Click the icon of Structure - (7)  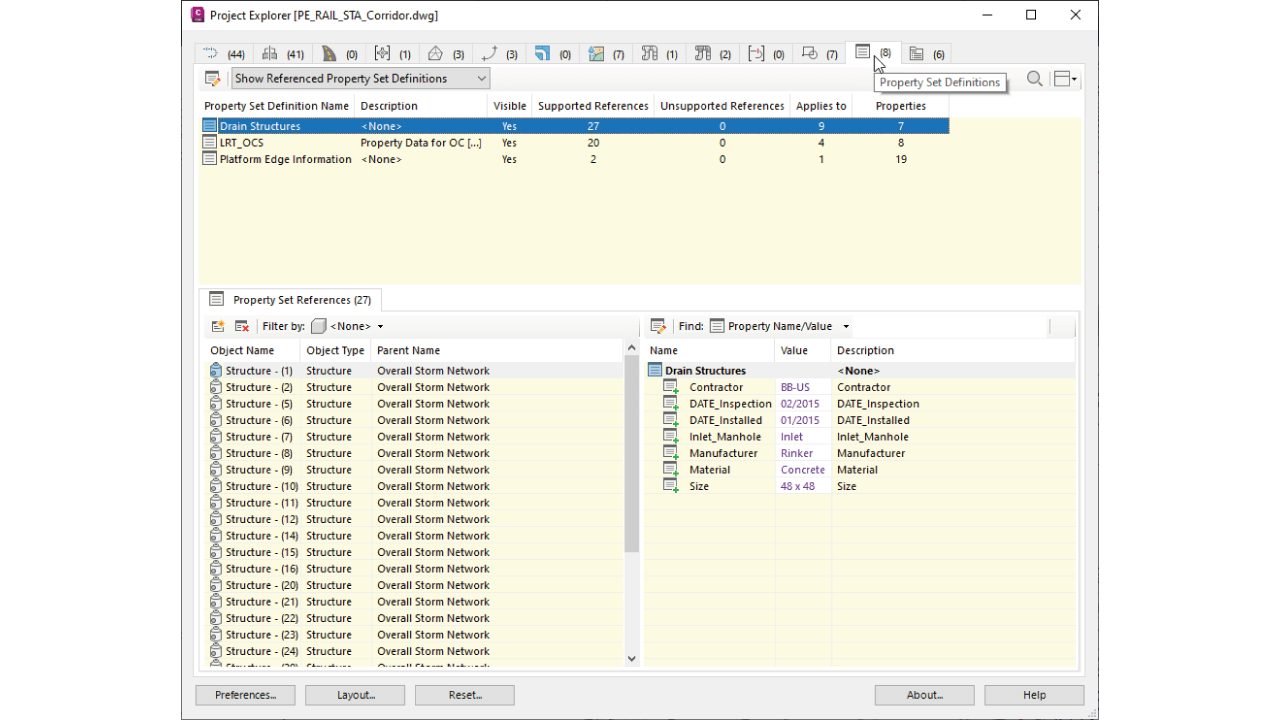point(216,437)
